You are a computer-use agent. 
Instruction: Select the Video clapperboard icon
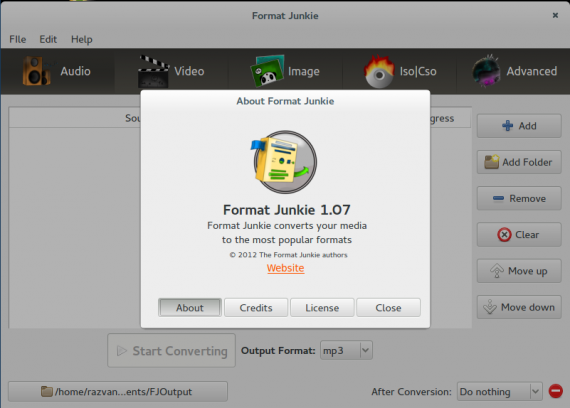pyautogui.click(x=153, y=71)
